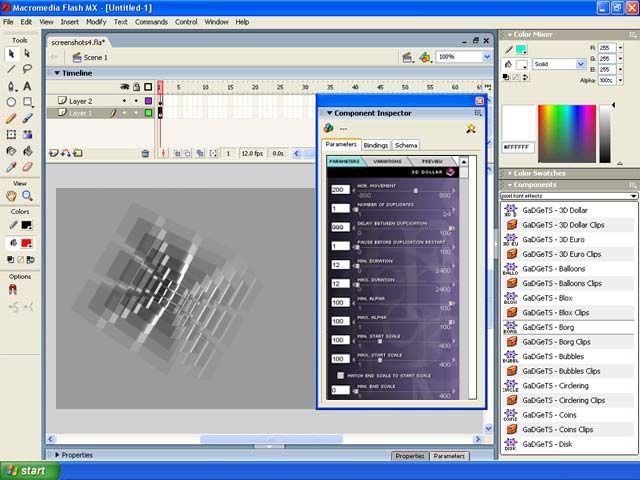Choose the Text tool

pos(28,86)
